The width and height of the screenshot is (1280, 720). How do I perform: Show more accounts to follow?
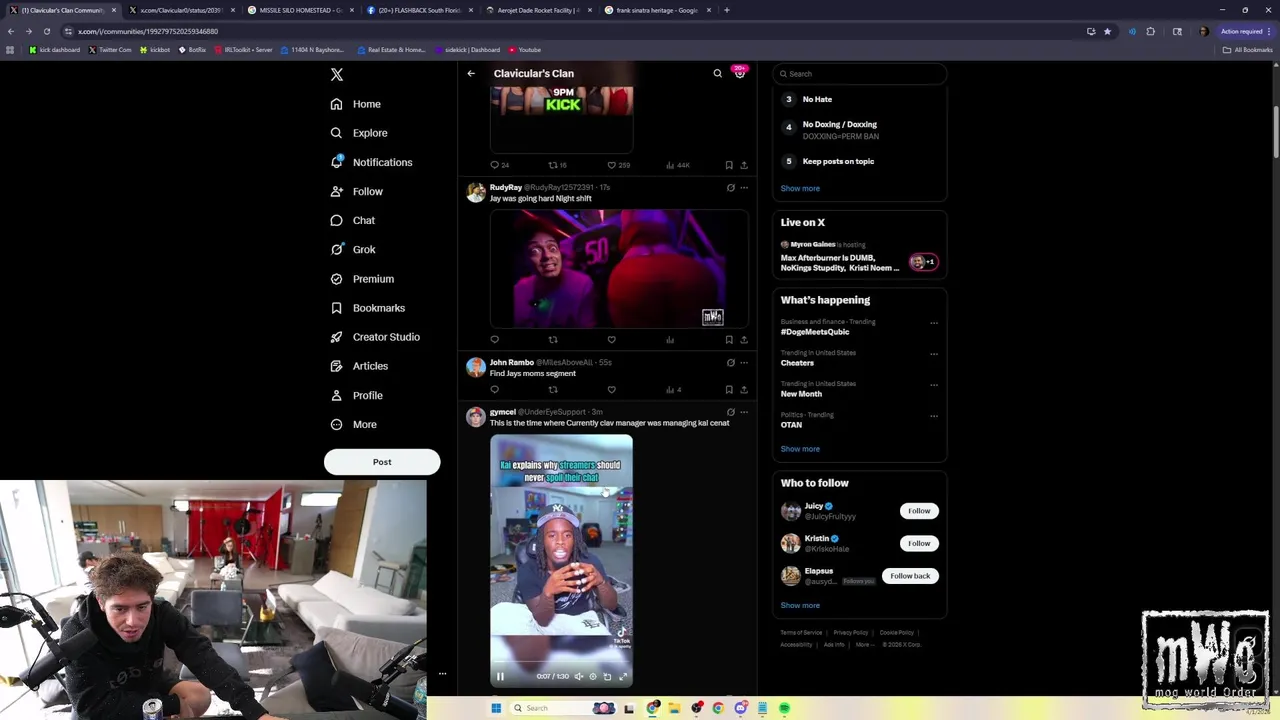pyautogui.click(x=800, y=605)
